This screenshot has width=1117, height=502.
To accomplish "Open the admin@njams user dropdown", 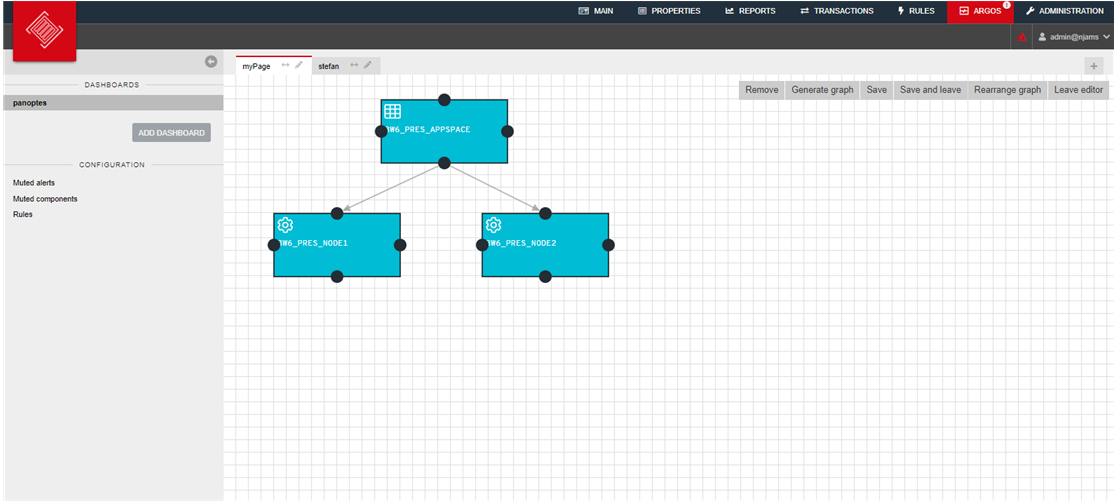I will point(1074,36).
